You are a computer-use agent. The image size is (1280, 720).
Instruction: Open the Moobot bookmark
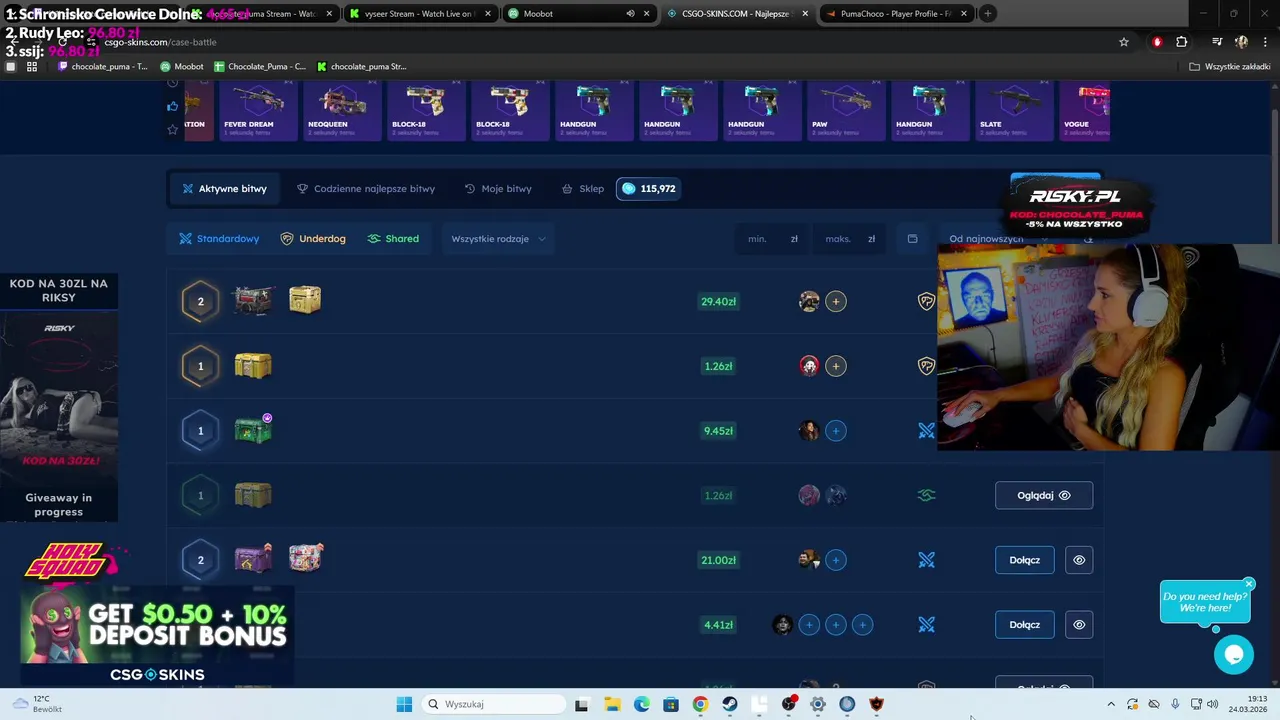[182, 66]
